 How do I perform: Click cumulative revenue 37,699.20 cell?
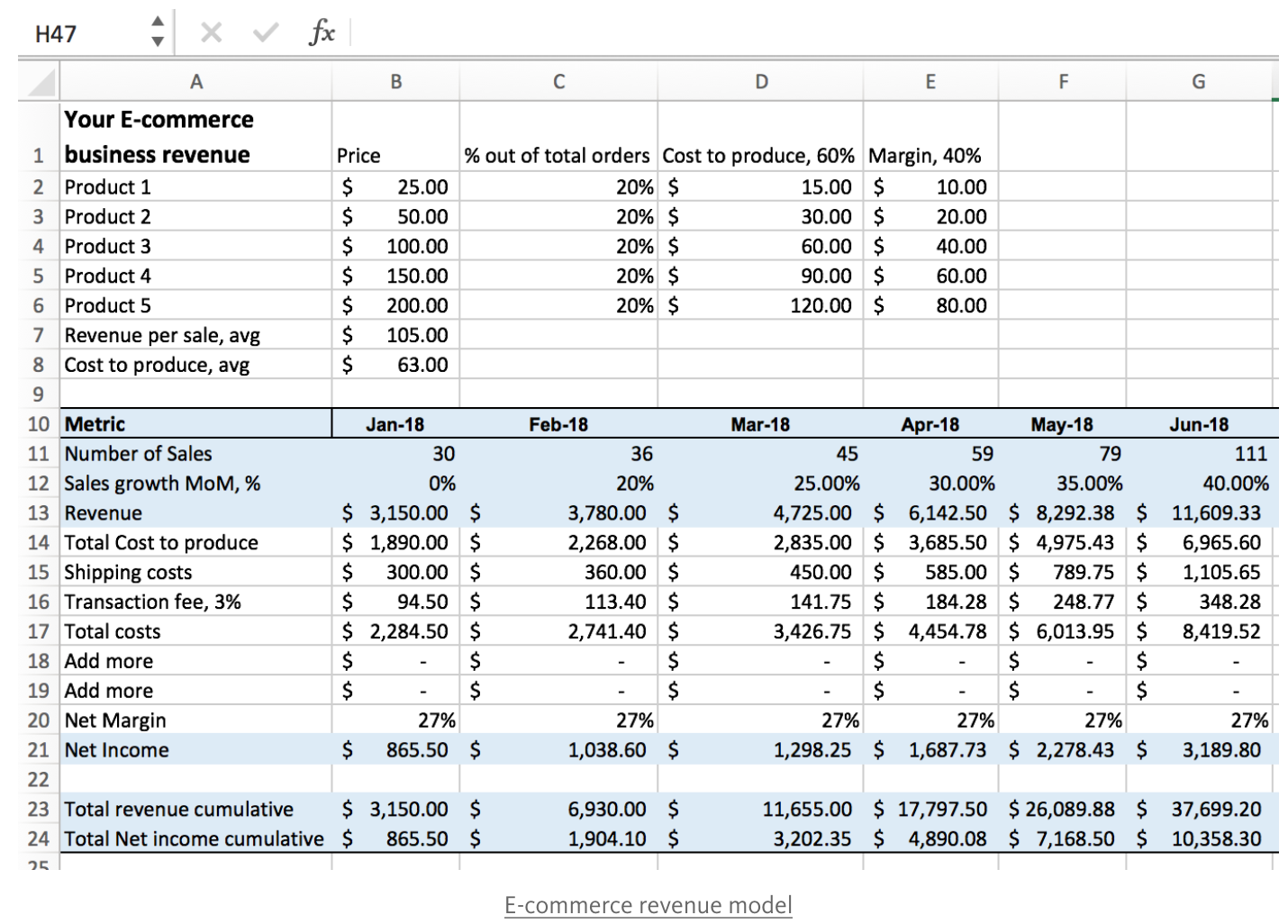tap(1199, 810)
